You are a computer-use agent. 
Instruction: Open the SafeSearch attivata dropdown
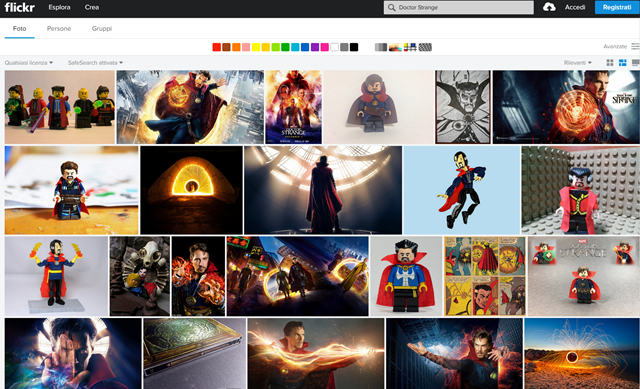(95, 62)
